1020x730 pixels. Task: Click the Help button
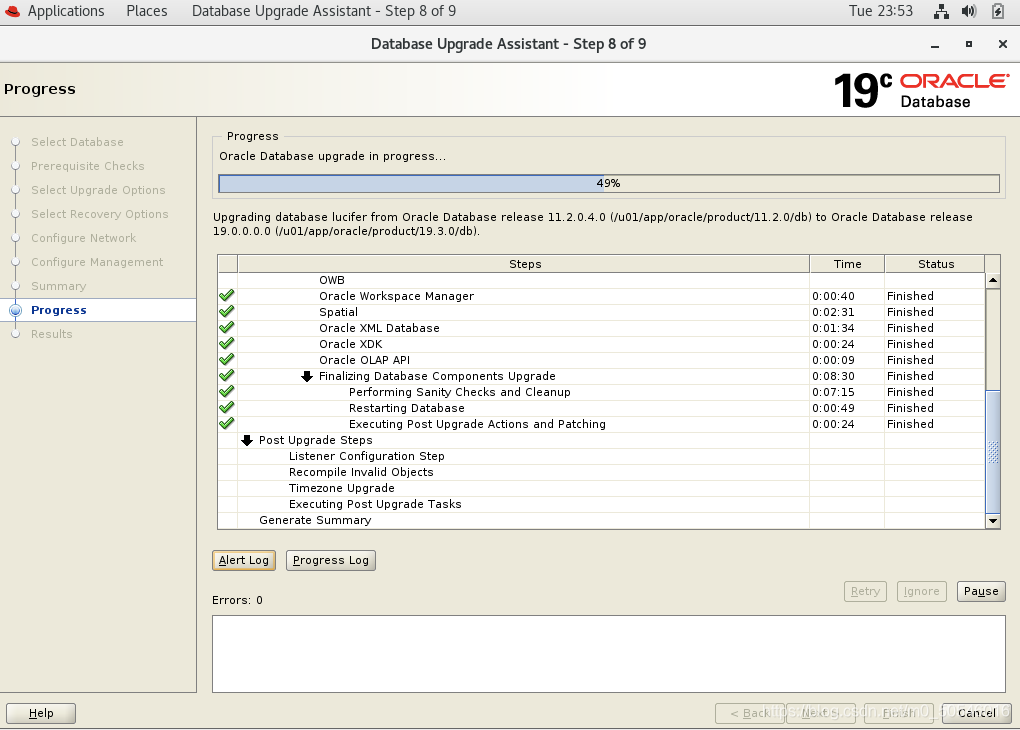(41, 713)
